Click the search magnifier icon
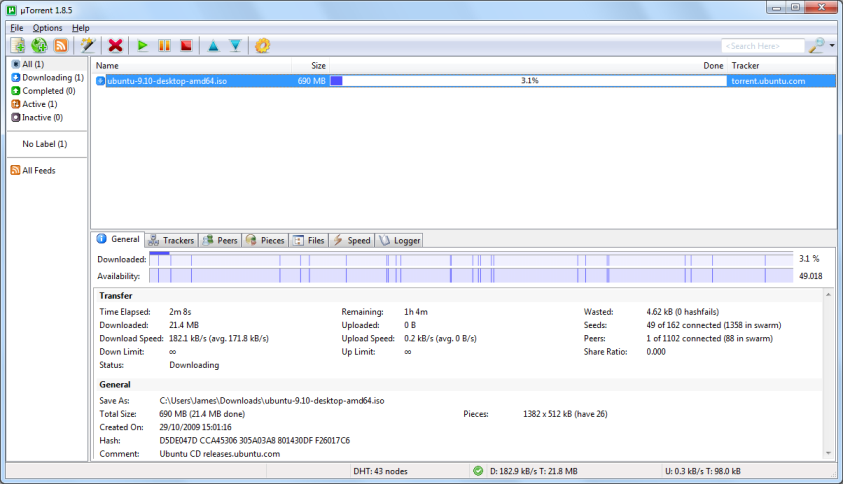843x484 pixels. pos(817,46)
